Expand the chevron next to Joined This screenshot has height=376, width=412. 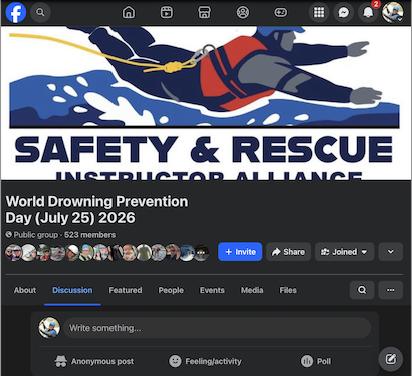coord(391,252)
